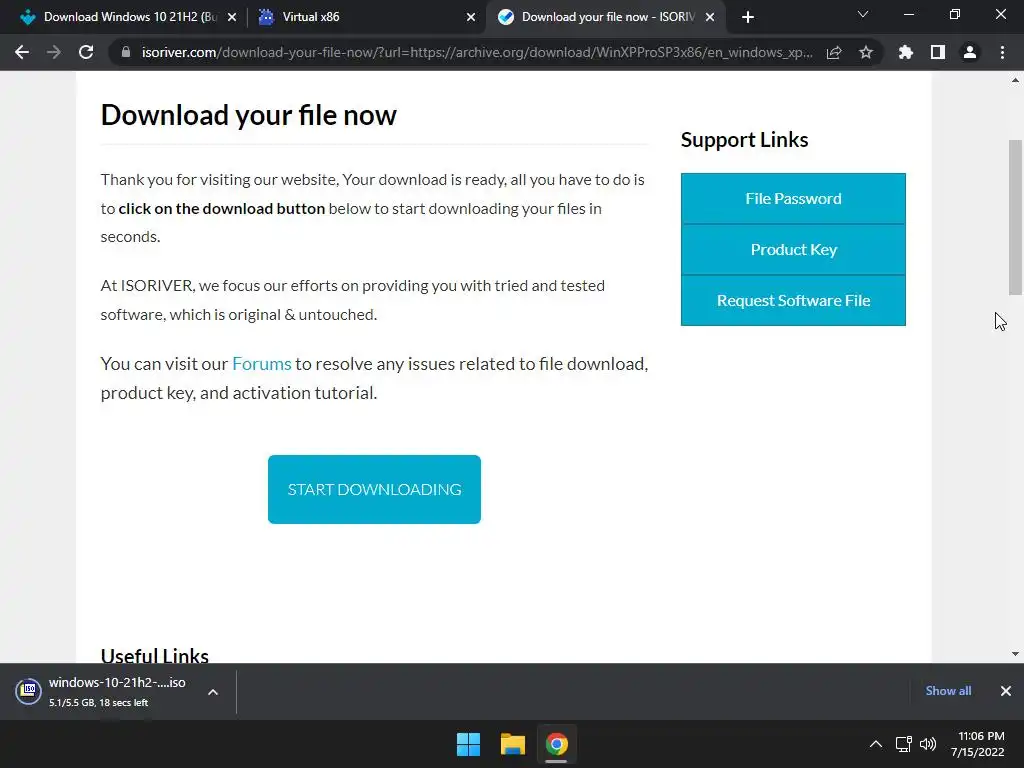Share this page via the share icon

[834, 52]
